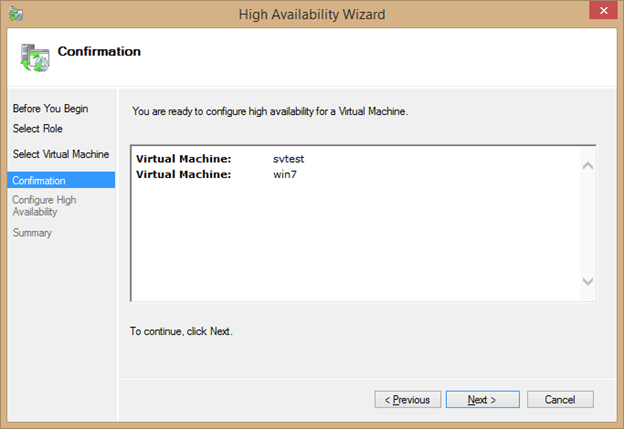The height and width of the screenshot is (429, 624).
Task: Choose the Summary step in the sidebar
Action: click(32, 233)
